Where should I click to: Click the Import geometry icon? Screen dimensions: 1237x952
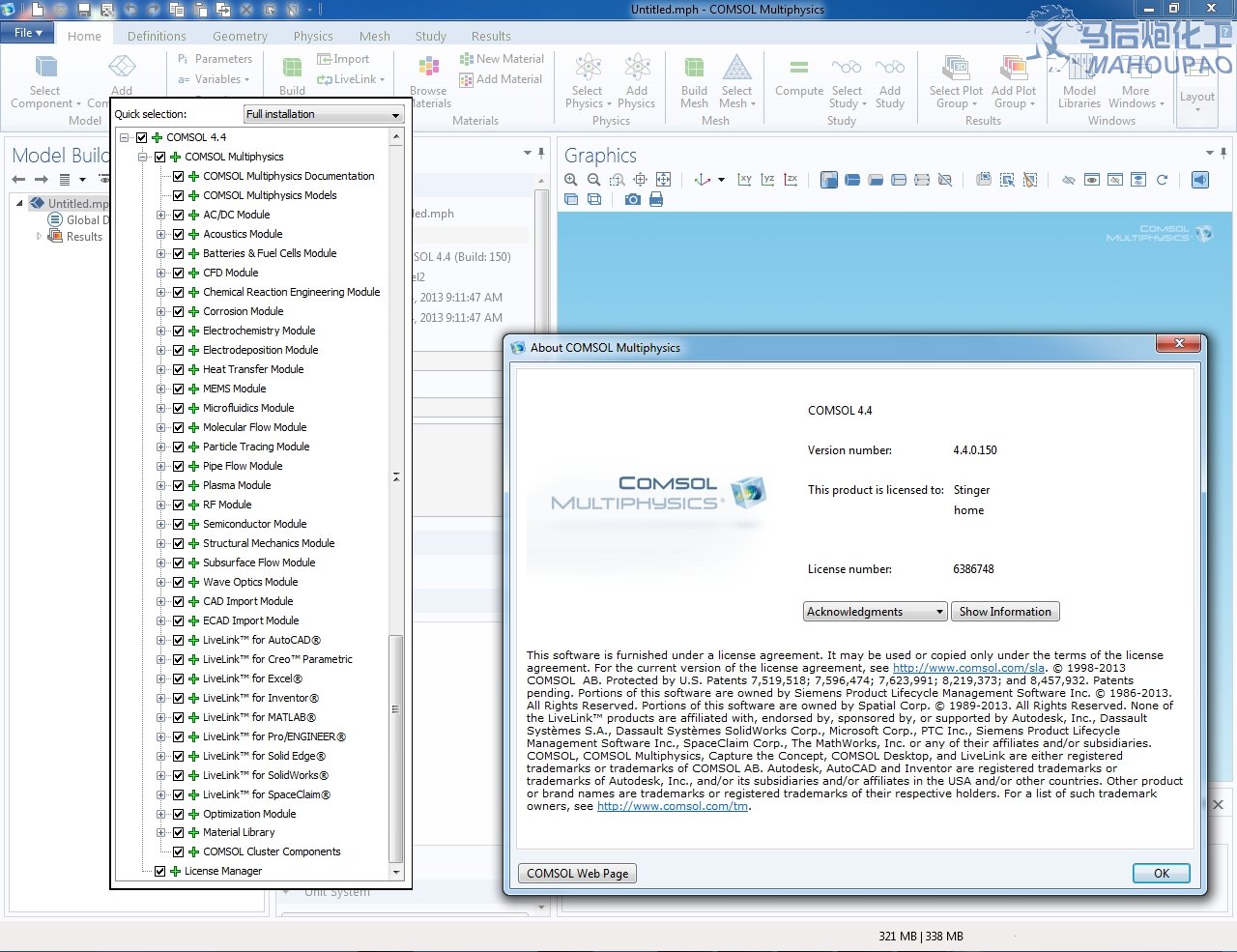point(343,59)
